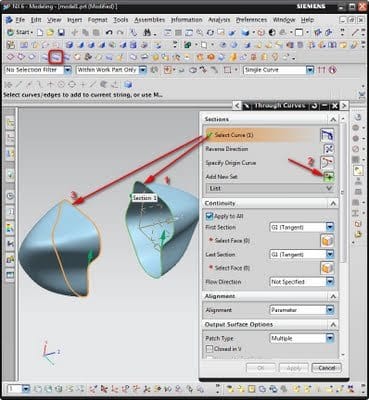
Task: Click the Paste clipboard icon
Action: click(x=96, y=32)
